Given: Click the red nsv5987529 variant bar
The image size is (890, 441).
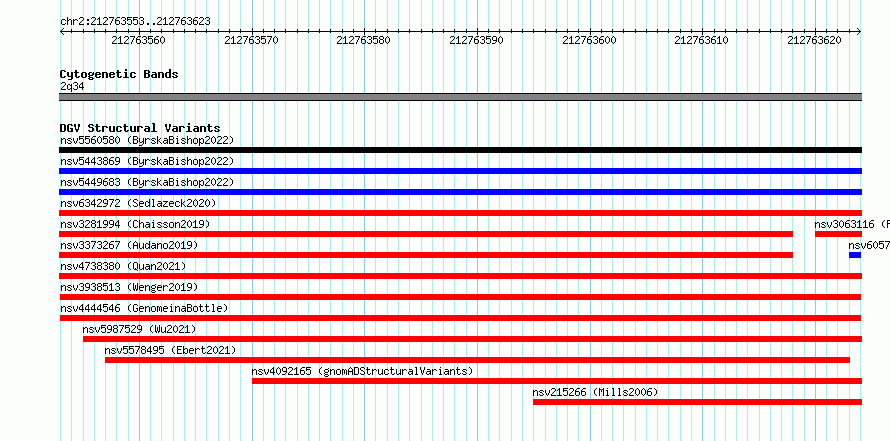Looking at the screenshot, I should point(472,339).
